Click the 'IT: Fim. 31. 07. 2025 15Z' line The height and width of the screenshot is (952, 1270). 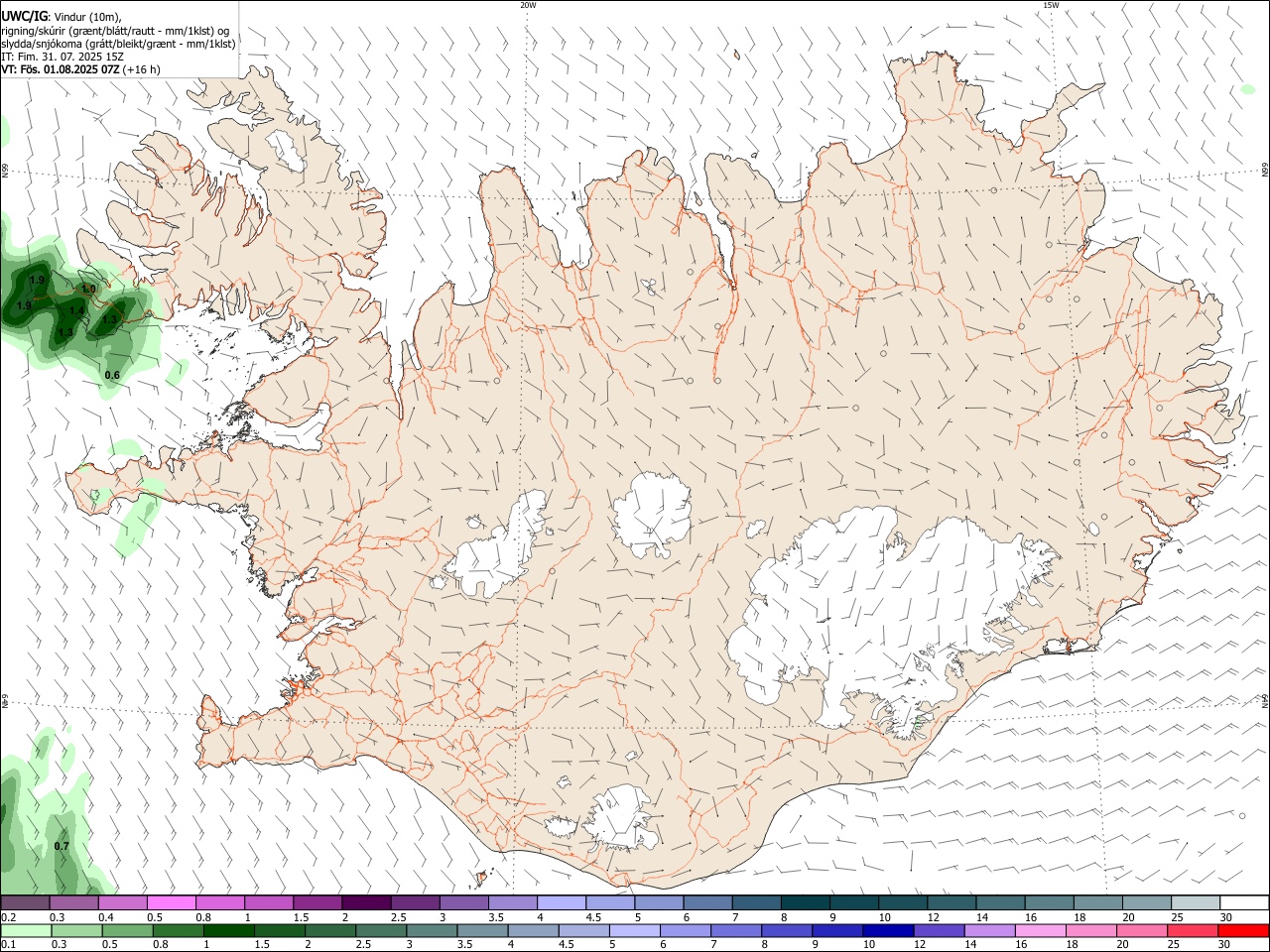[62, 57]
